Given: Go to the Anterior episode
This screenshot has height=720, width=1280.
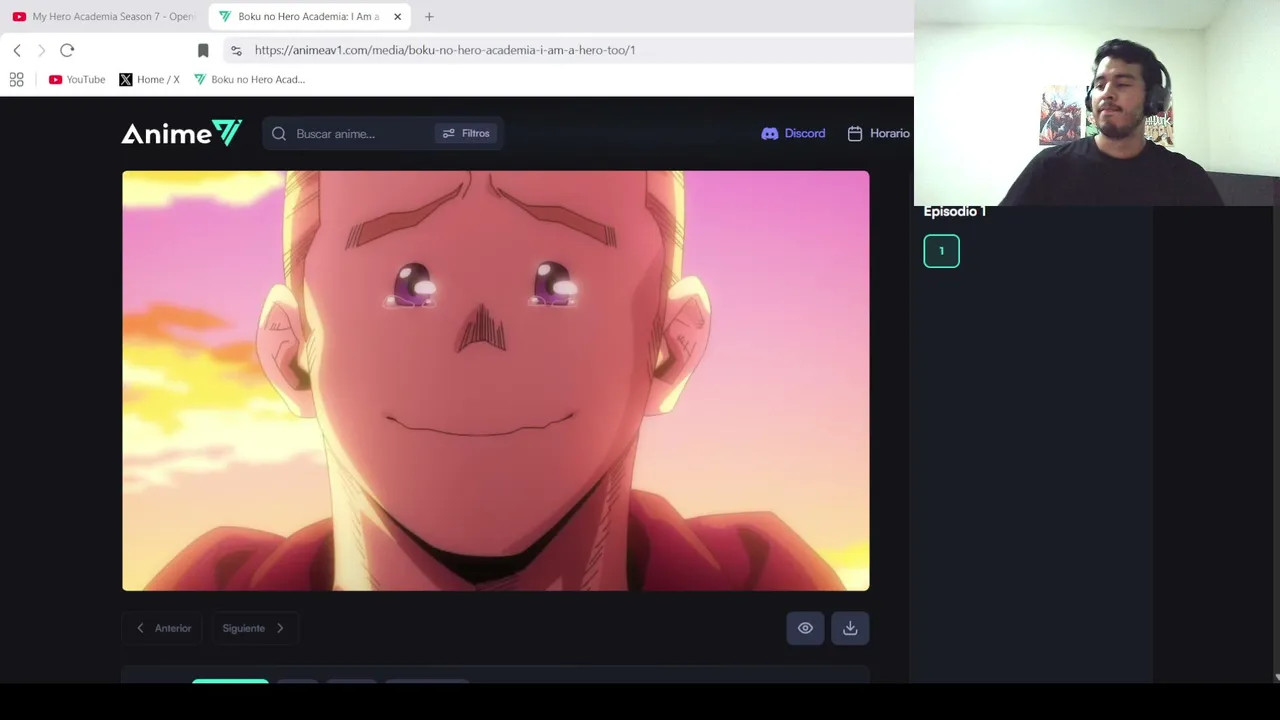Looking at the screenshot, I should 164,628.
